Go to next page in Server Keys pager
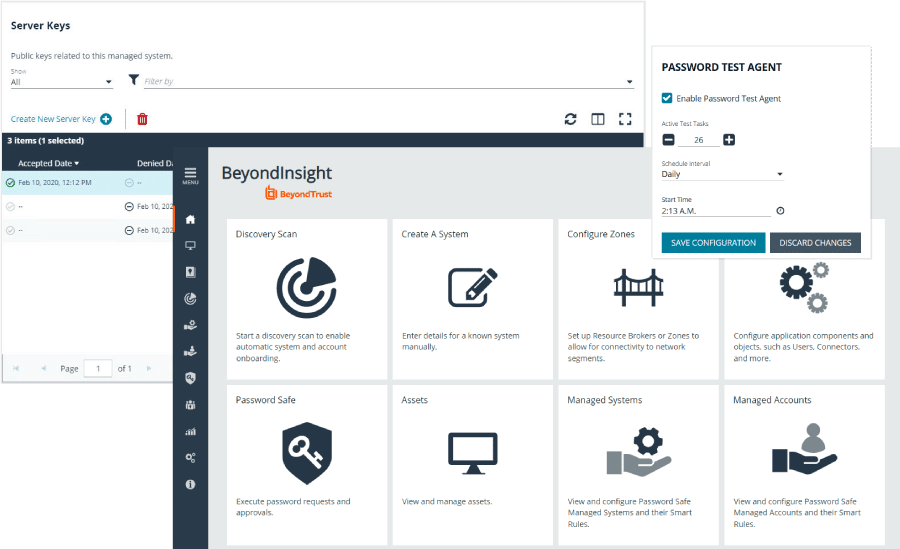 [x=149, y=368]
